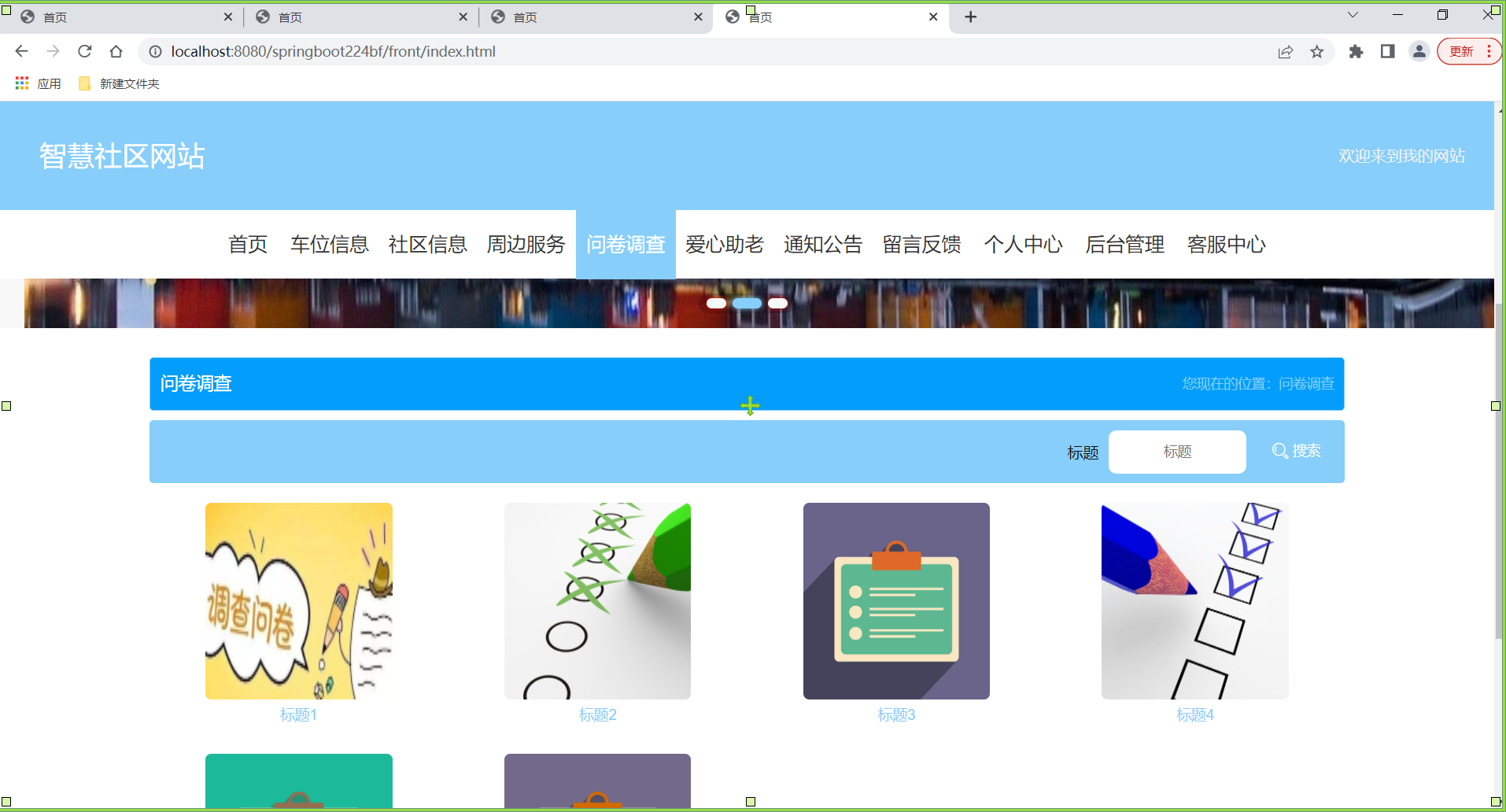Select the third carousel indicator dot

coord(777,303)
